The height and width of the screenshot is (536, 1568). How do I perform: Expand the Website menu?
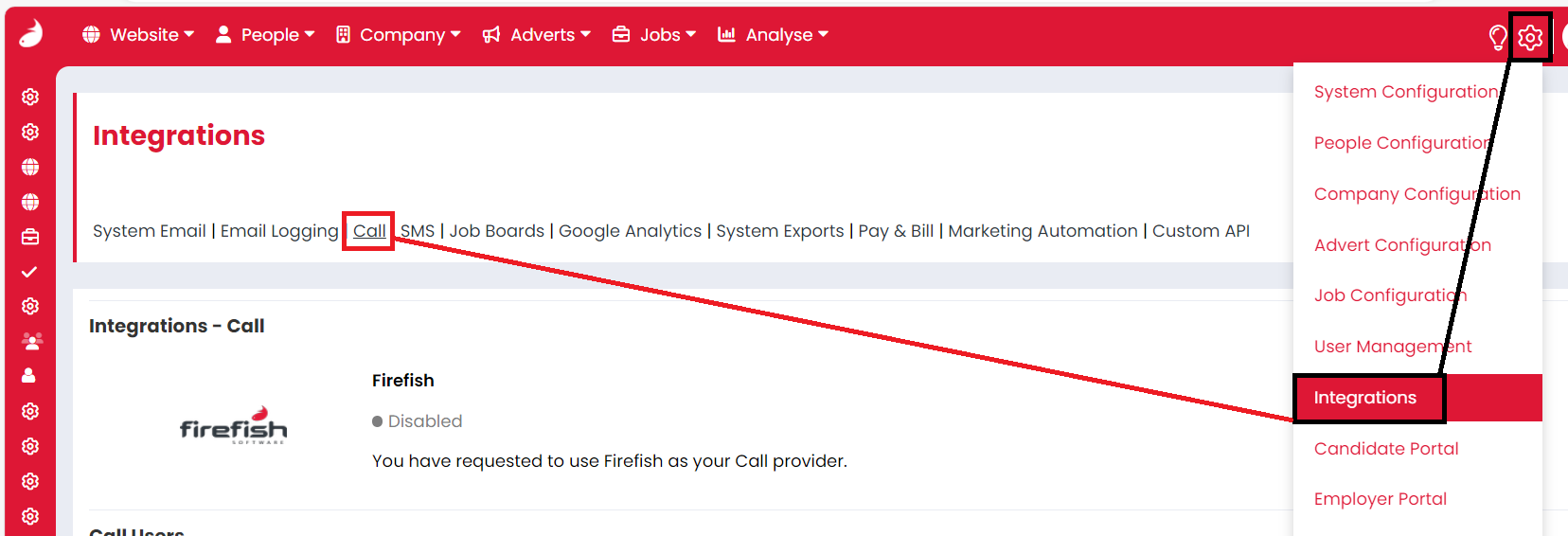coord(138,35)
